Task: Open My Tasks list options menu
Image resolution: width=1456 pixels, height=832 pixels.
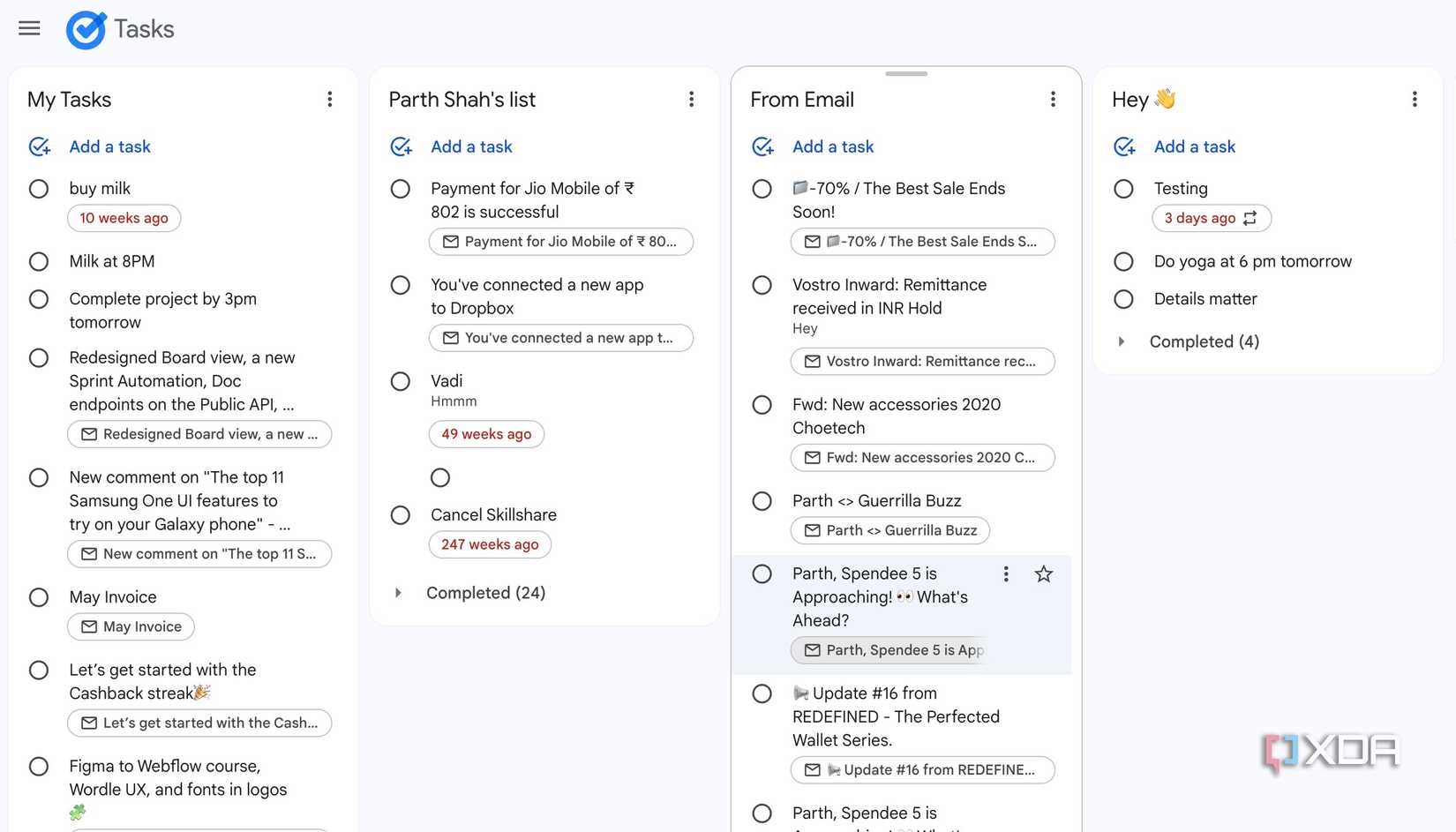Action: [x=329, y=100]
